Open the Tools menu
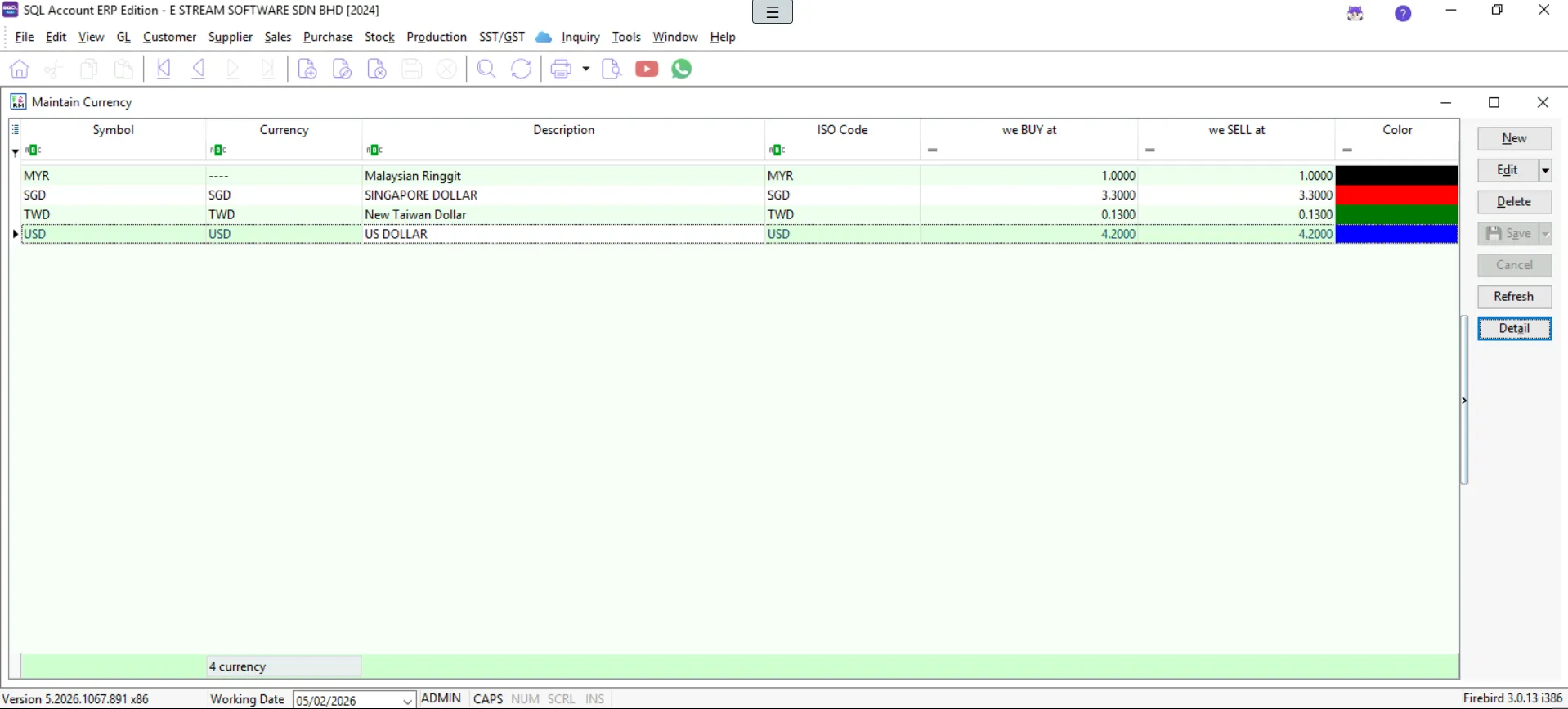 626,37
